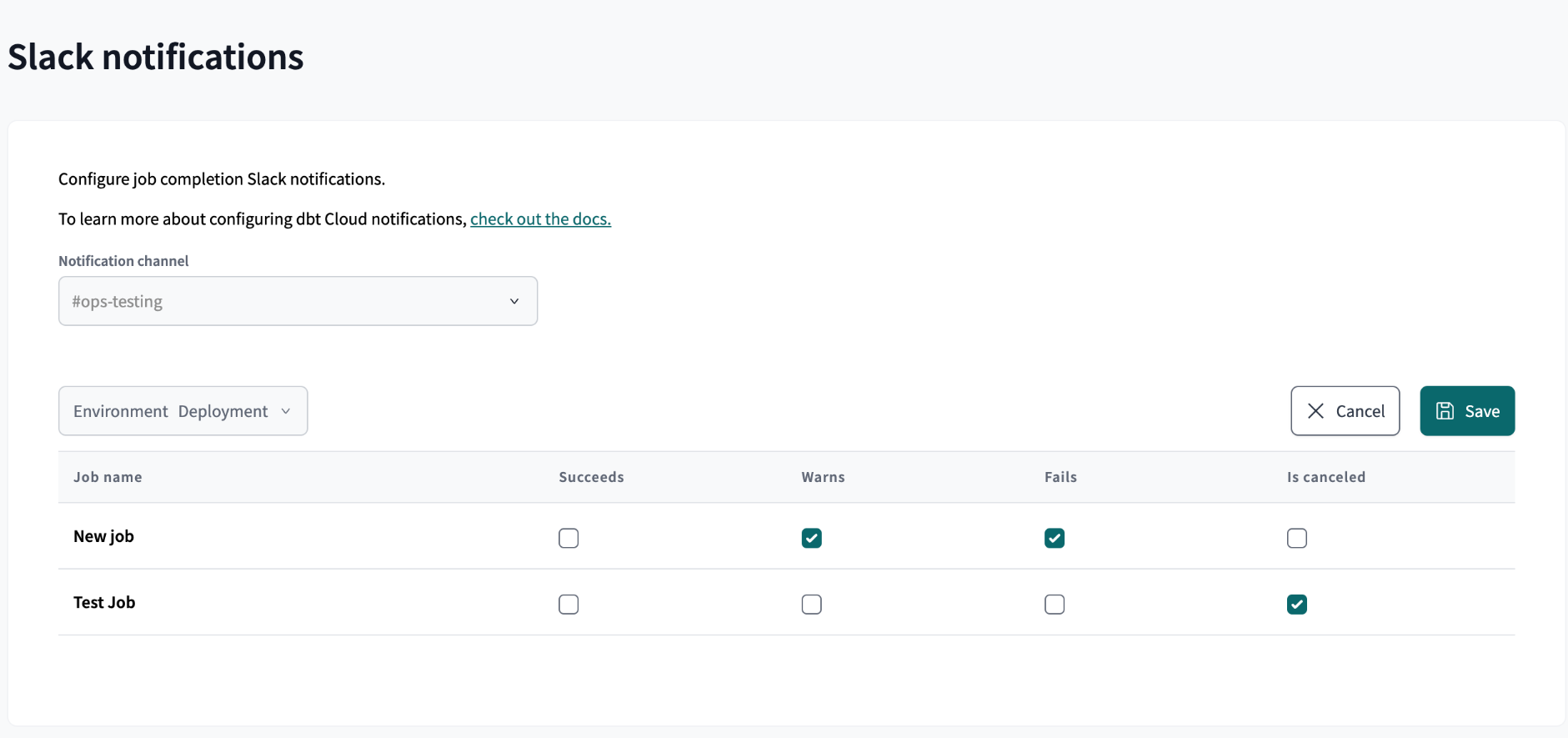1568x738 pixels.
Task: Tick Is canceled for New job
Action: (1296, 538)
